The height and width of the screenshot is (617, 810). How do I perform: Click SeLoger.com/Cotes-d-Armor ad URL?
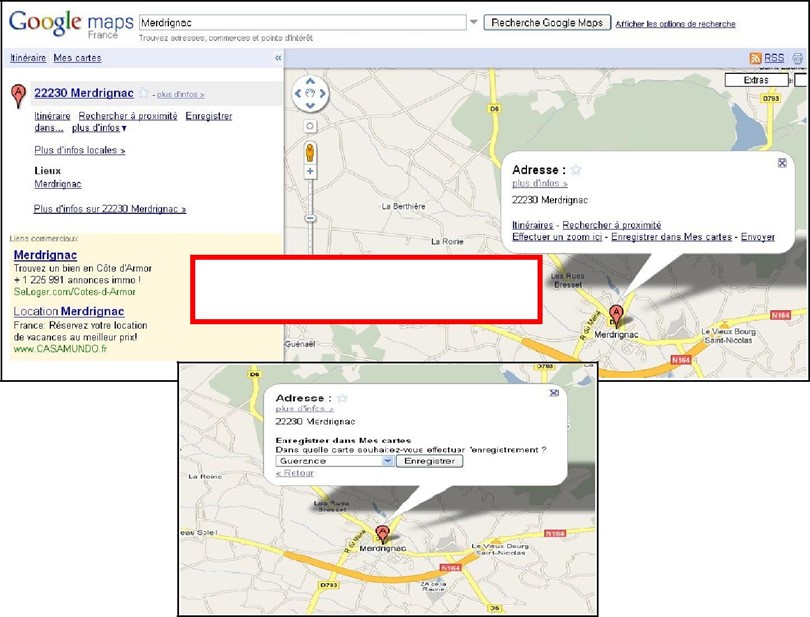click(74, 291)
